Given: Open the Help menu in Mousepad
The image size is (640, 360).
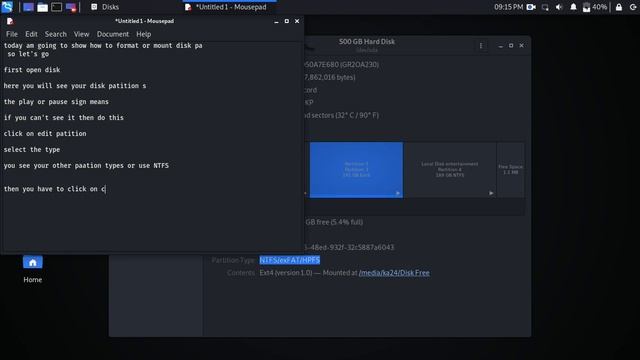Looking at the screenshot, I should coord(144,34).
